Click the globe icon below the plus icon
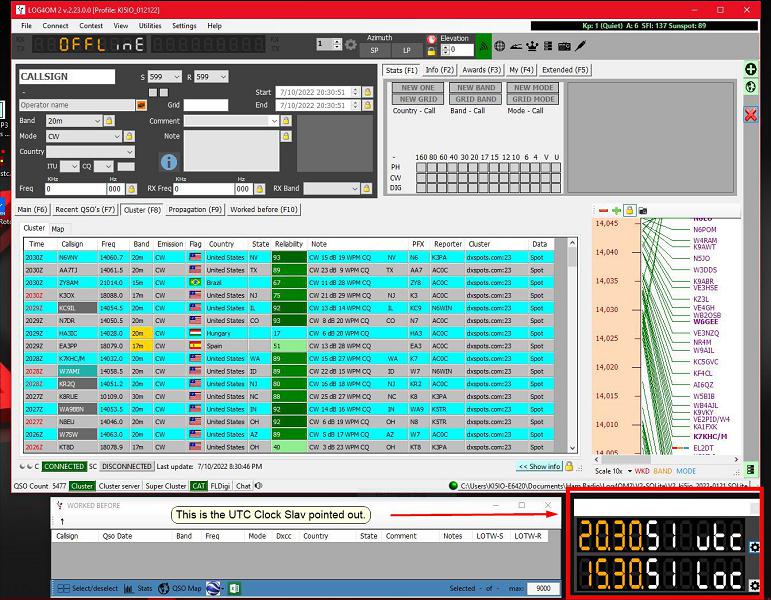Screen dimensions: 771x600 click(x=750, y=87)
